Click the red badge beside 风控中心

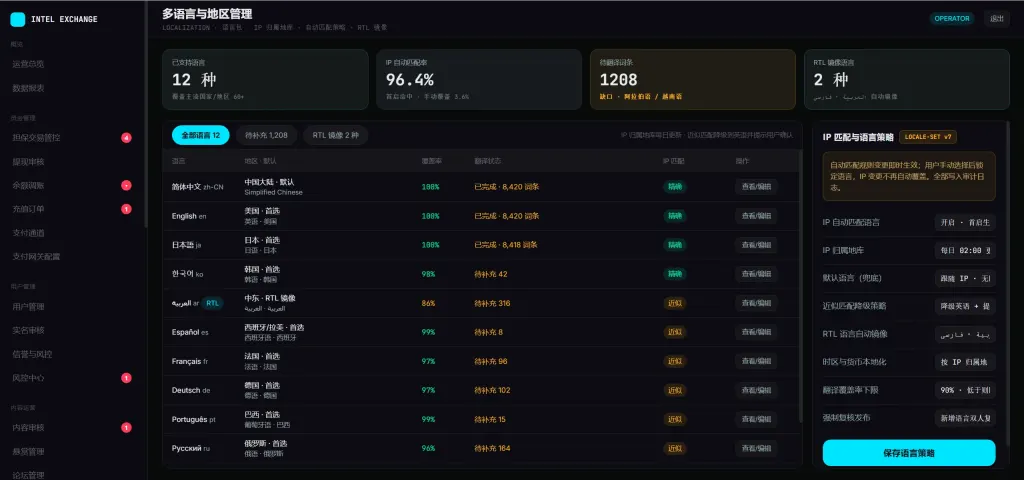[126, 377]
